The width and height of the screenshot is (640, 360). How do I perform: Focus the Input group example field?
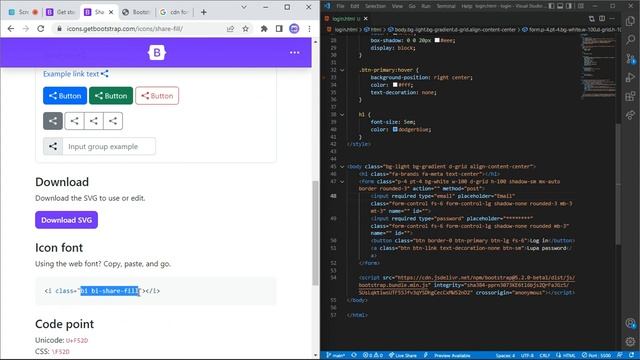tap(109, 146)
